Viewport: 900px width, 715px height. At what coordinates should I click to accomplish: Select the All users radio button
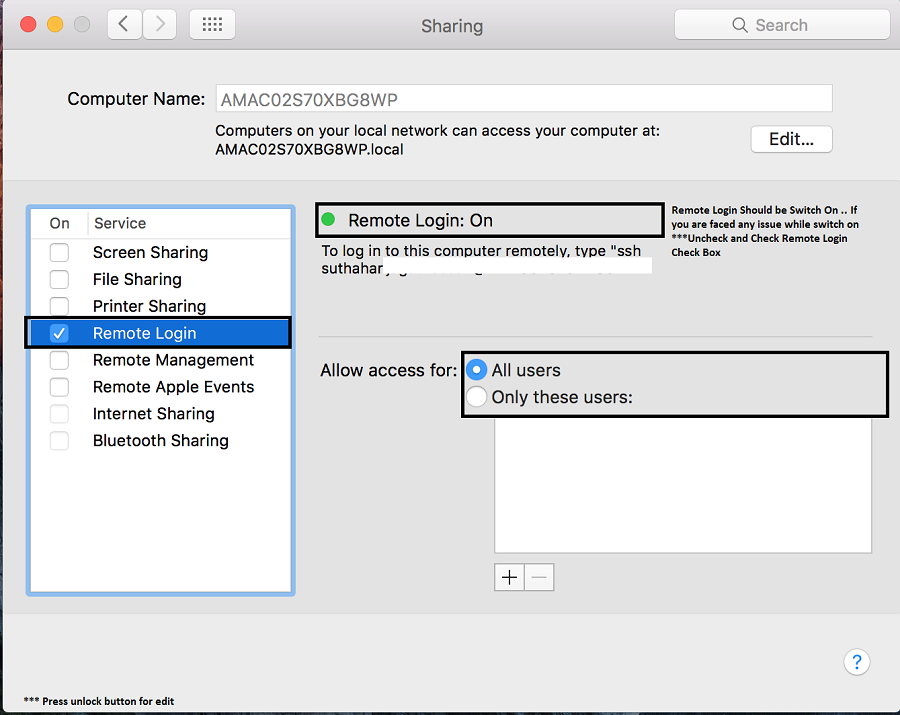click(x=476, y=370)
